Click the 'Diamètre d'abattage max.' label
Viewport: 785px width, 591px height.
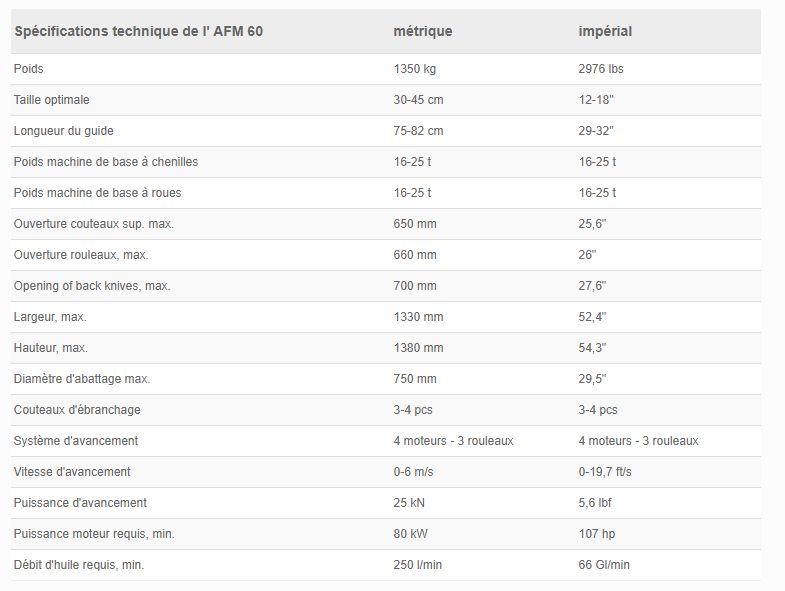(81, 379)
